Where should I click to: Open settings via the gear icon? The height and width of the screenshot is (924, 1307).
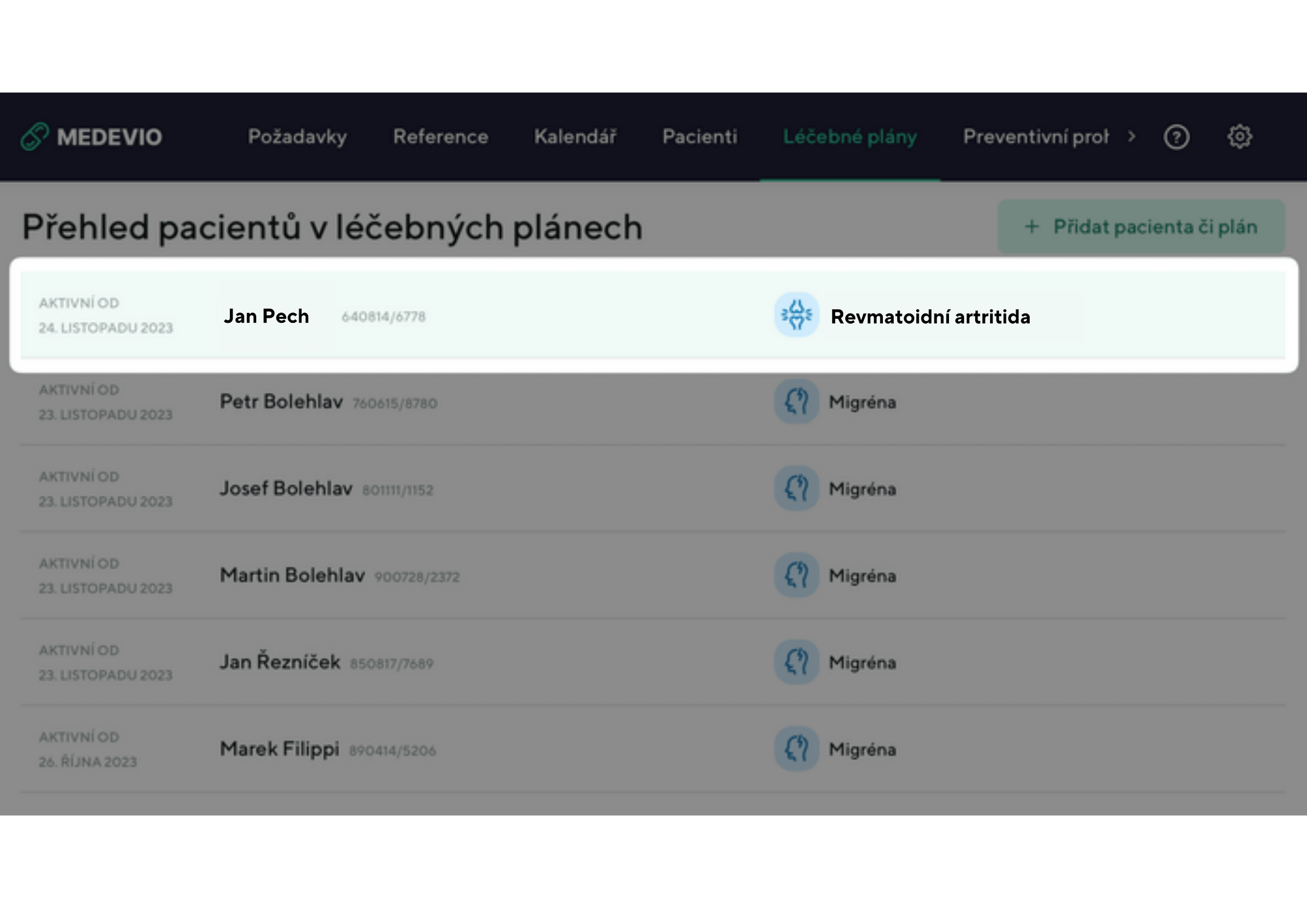1239,137
